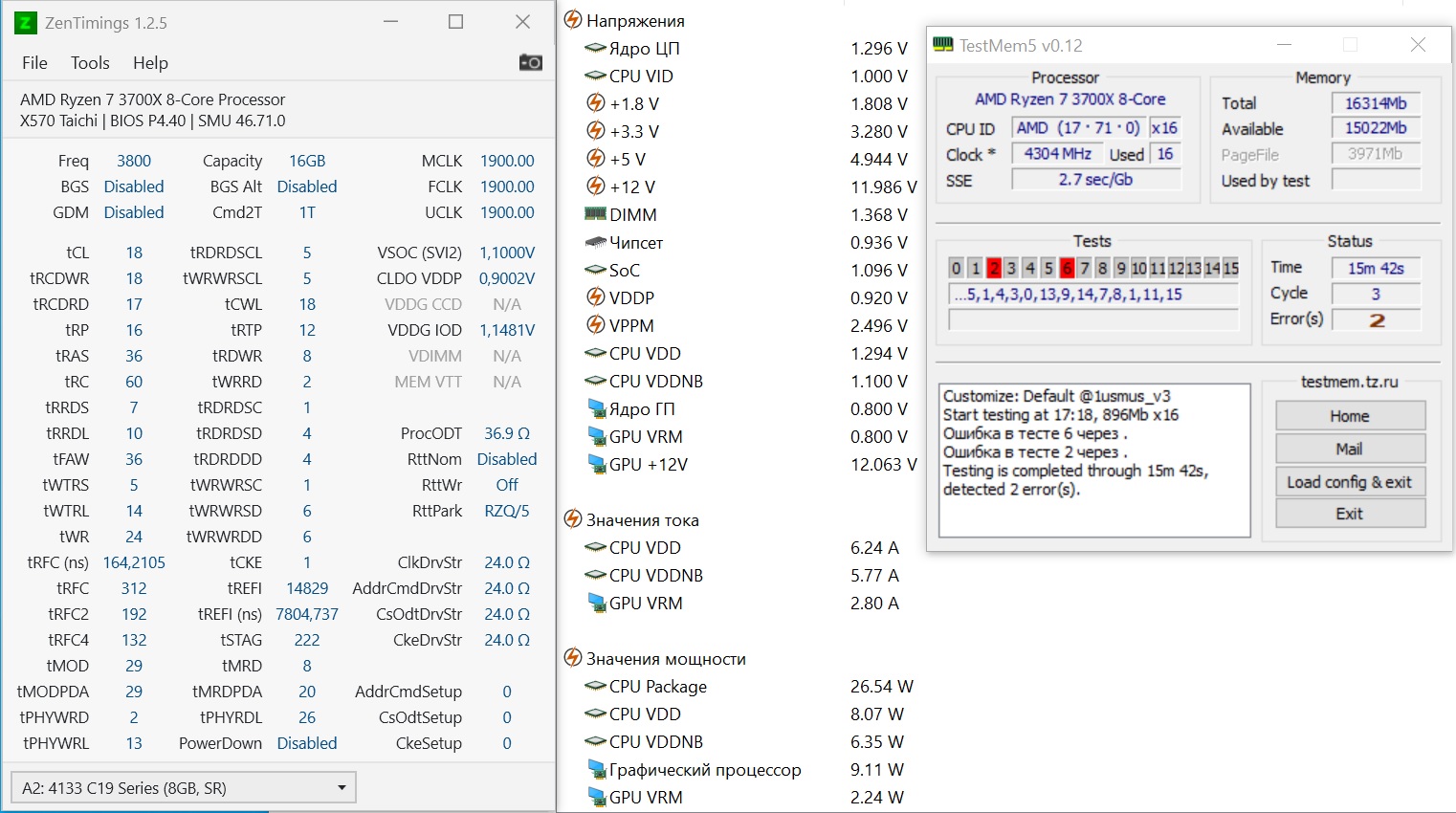Image resolution: width=1456 pixels, height=813 pixels.
Task: Click the test sequence field ...5,1,4,3,0,13
Action: 1093,295
